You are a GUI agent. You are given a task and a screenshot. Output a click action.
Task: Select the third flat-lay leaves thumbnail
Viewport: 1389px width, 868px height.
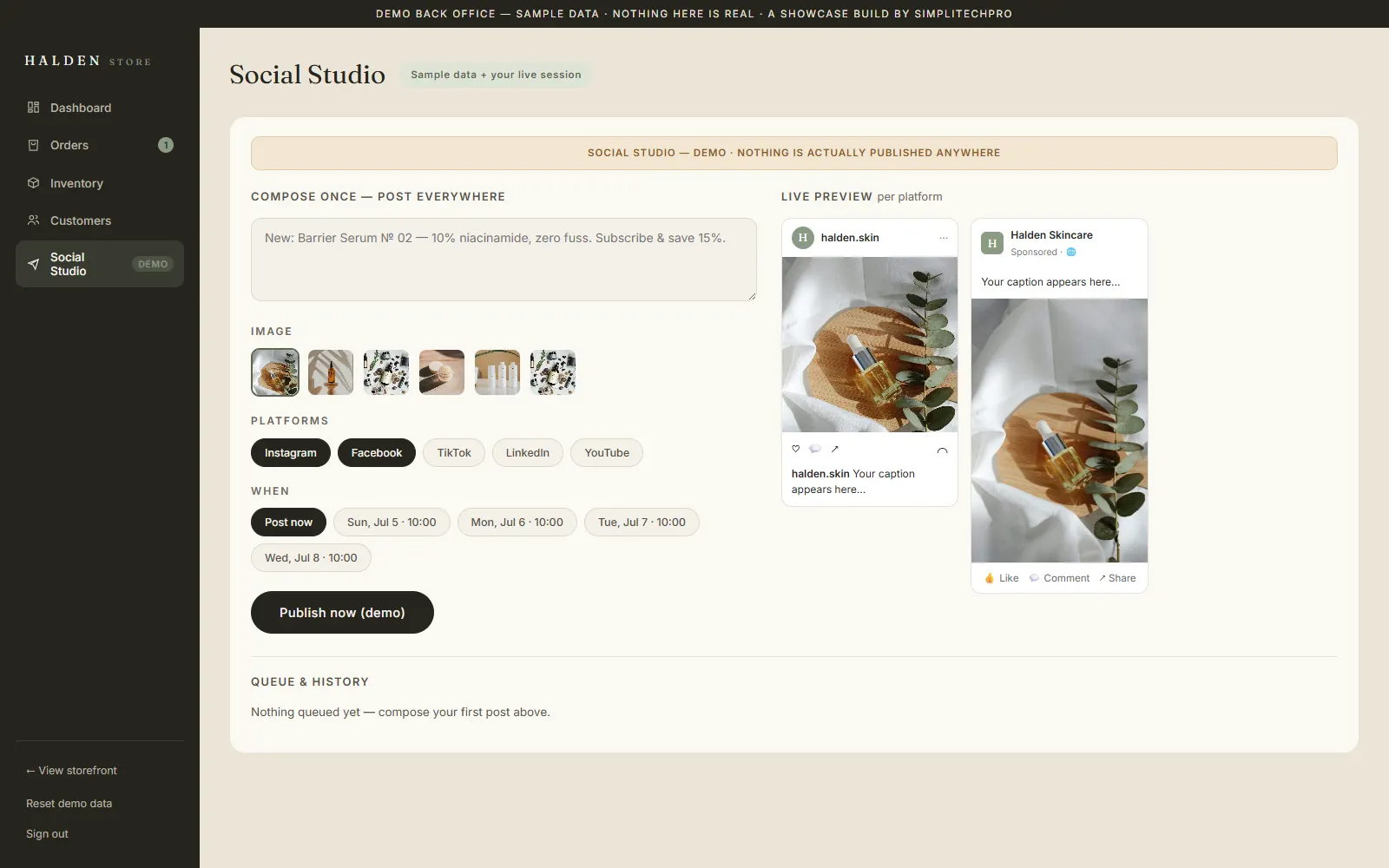(386, 372)
